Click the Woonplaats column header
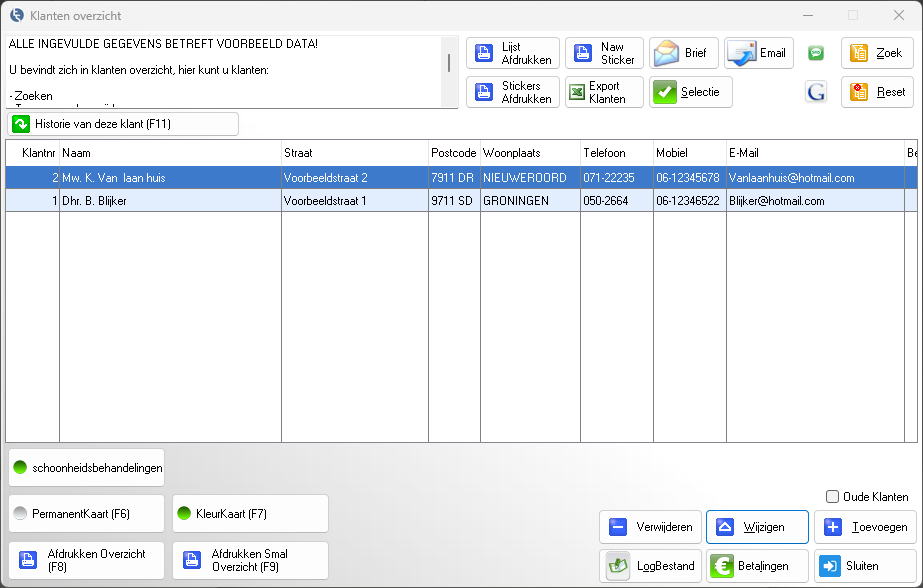This screenshot has width=923, height=588. tap(530, 153)
